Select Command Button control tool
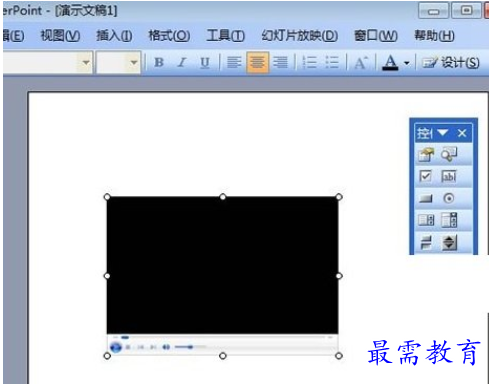The width and height of the screenshot is (489, 384). coord(426,199)
